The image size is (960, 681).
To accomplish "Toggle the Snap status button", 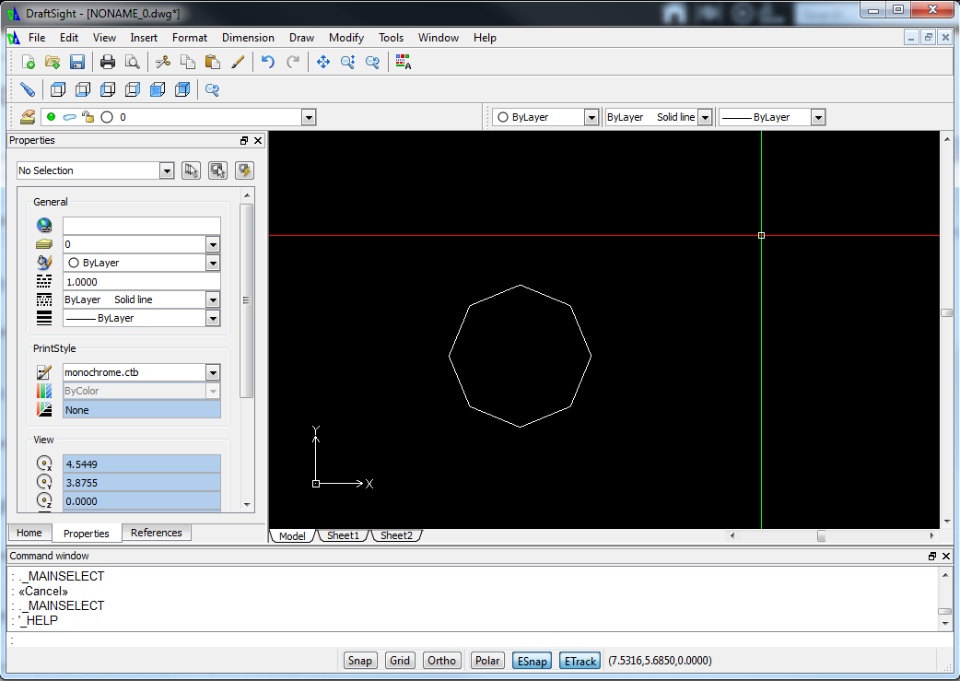I will pyautogui.click(x=360, y=660).
